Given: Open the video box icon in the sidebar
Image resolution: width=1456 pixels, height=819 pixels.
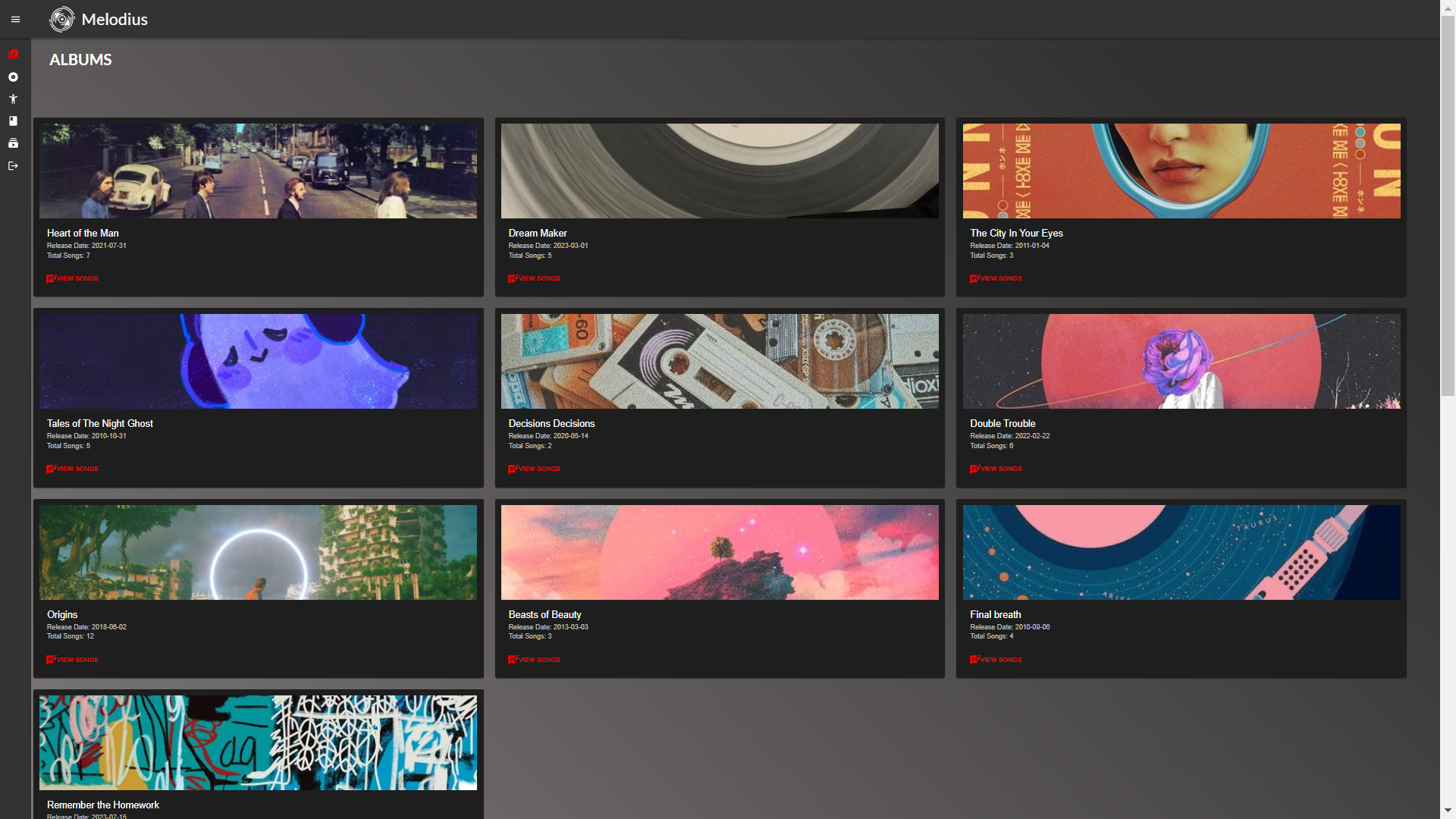Looking at the screenshot, I should [13, 143].
